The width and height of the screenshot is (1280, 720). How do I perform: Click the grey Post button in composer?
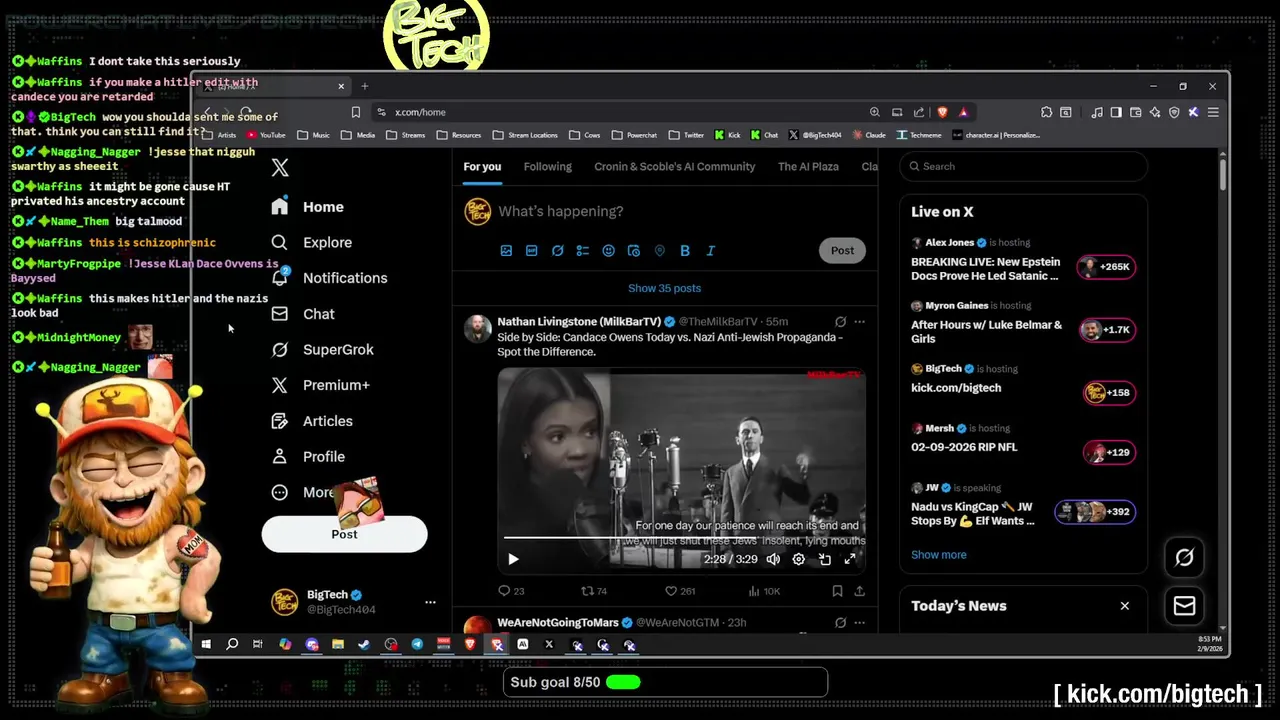tap(842, 251)
